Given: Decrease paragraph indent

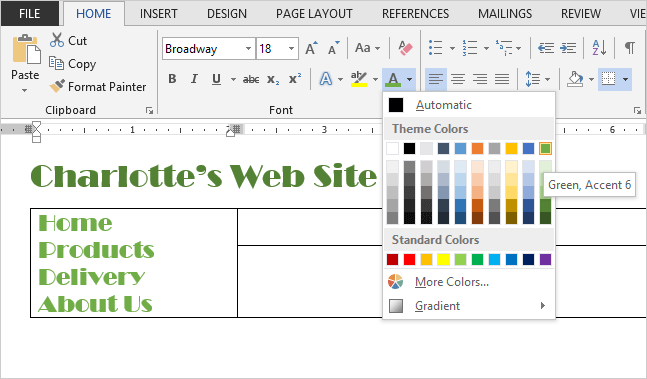Looking at the screenshot, I should click(545, 48).
